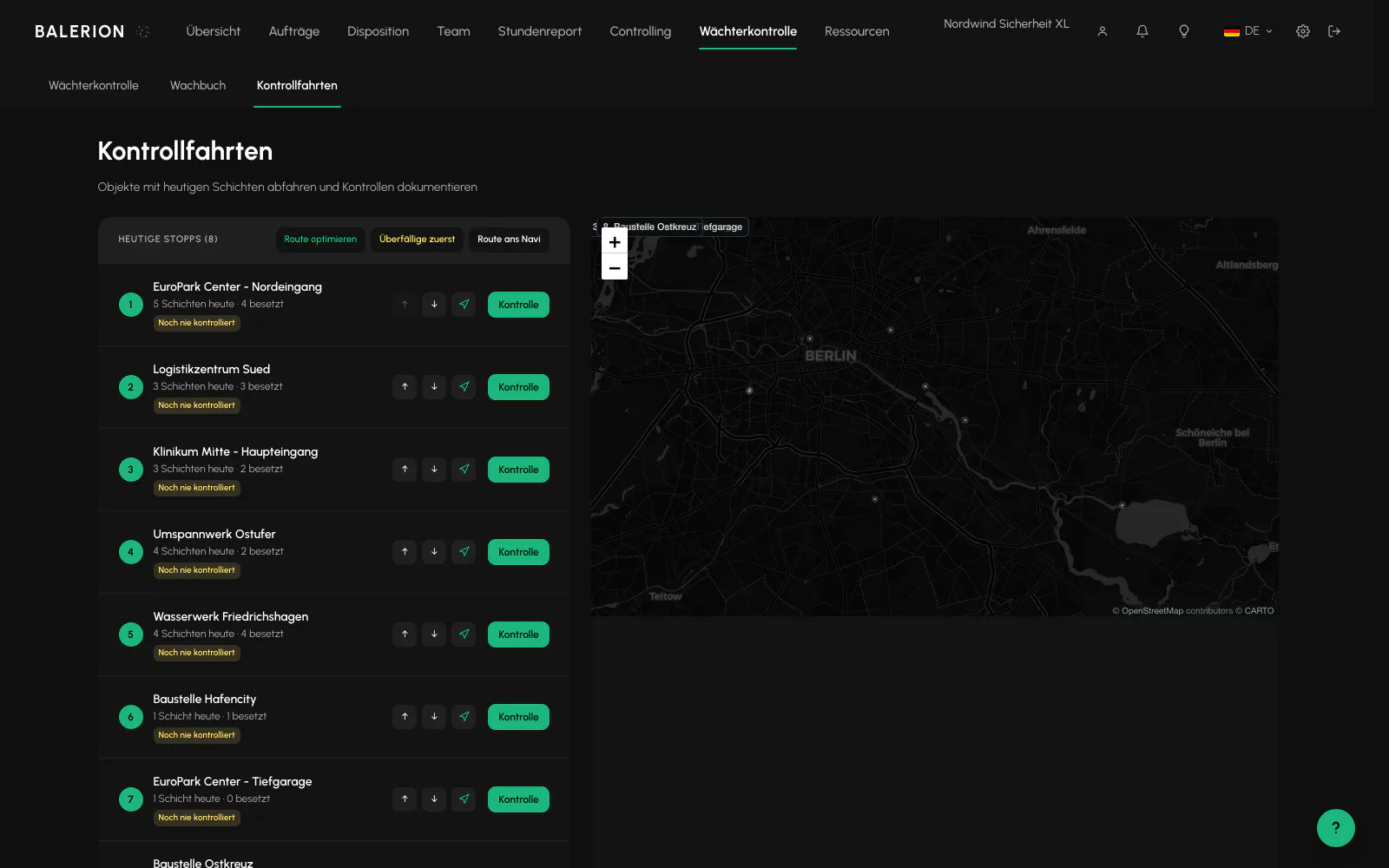
Task: Click stop number 5 badge
Action: [131, 635]
